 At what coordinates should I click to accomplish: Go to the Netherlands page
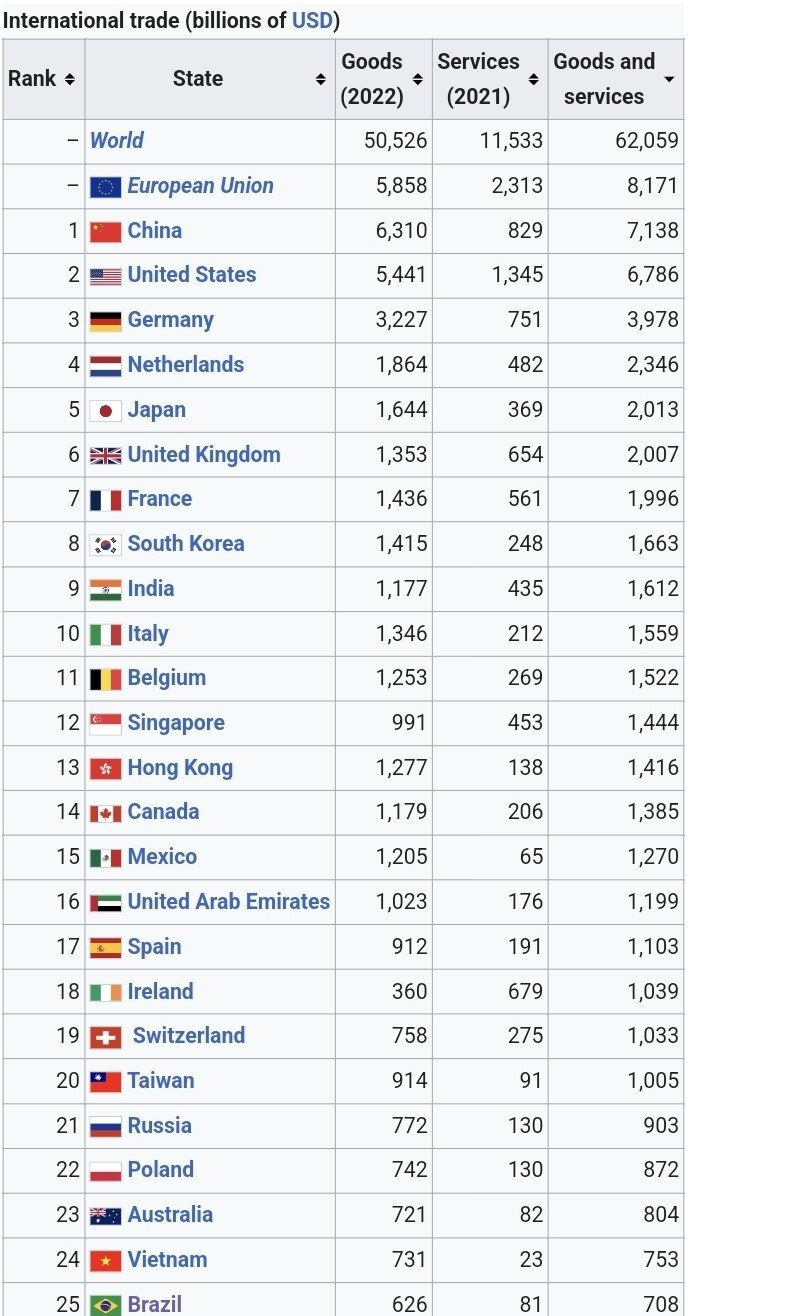(x=185, y=365)
